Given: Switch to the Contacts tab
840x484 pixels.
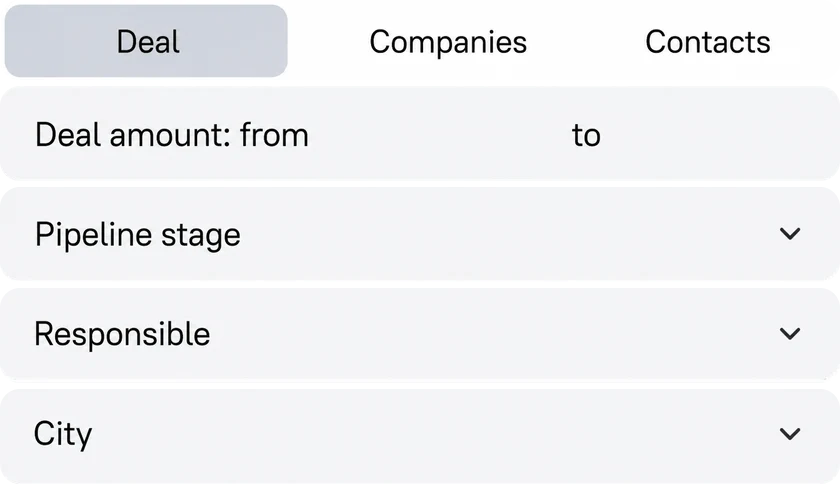Looking at the screenshot, I should click(x=708, y=42).
